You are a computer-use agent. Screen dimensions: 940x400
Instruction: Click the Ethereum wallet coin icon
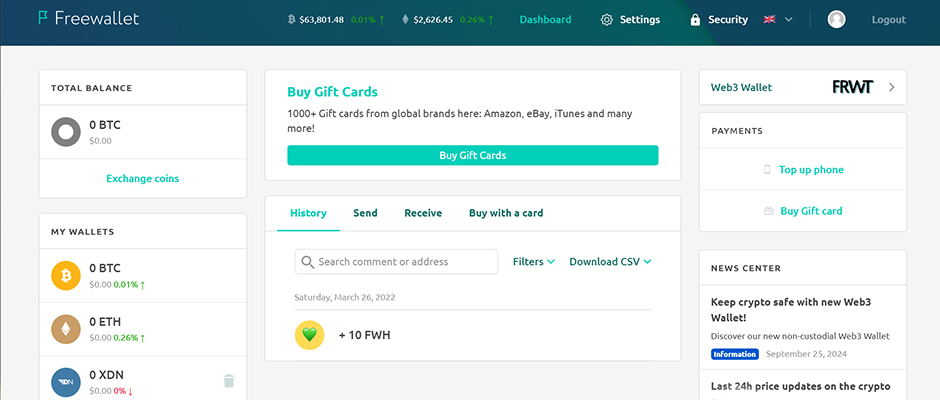click(66, 329)
